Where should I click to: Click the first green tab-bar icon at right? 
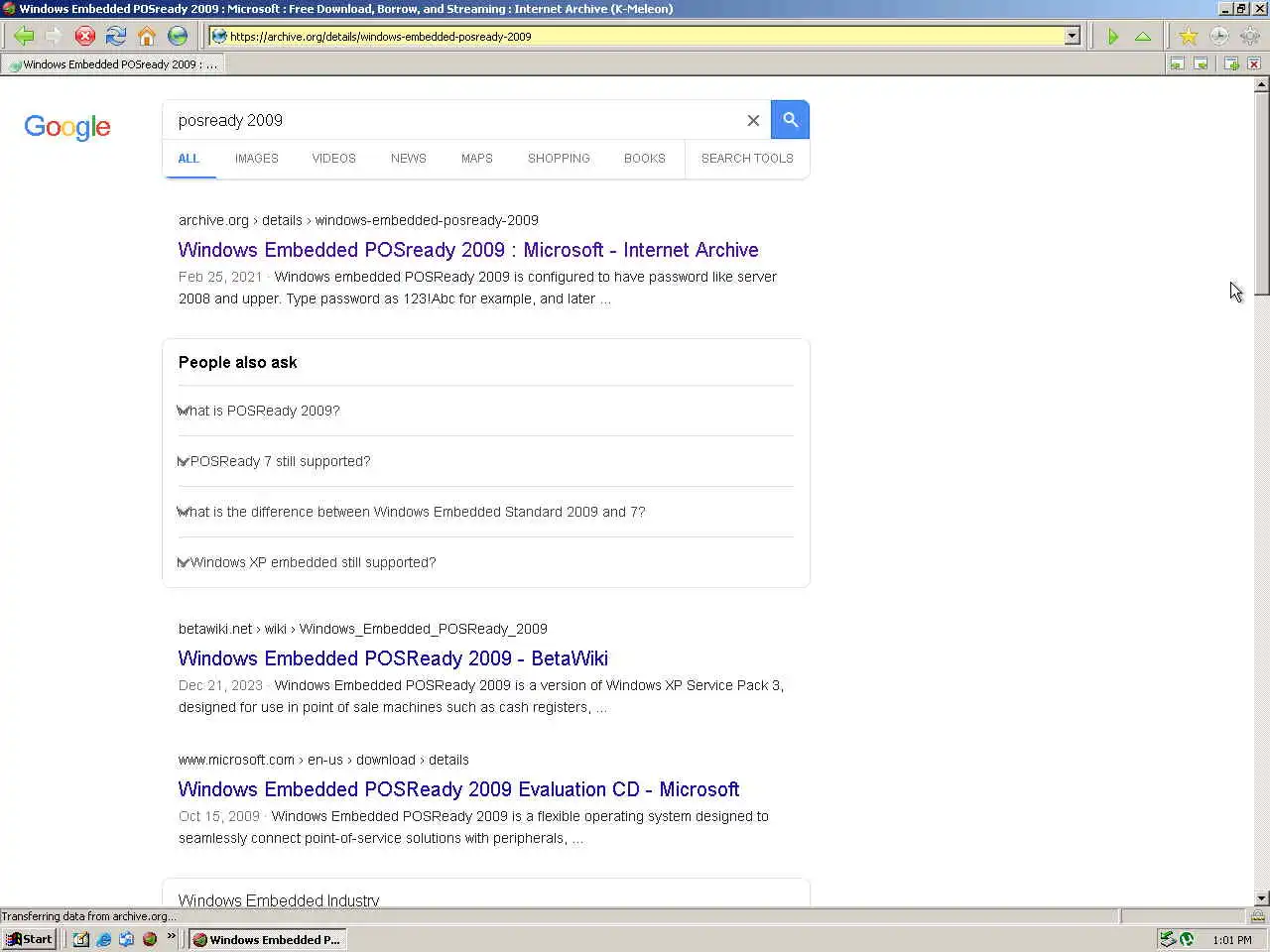1177,64
